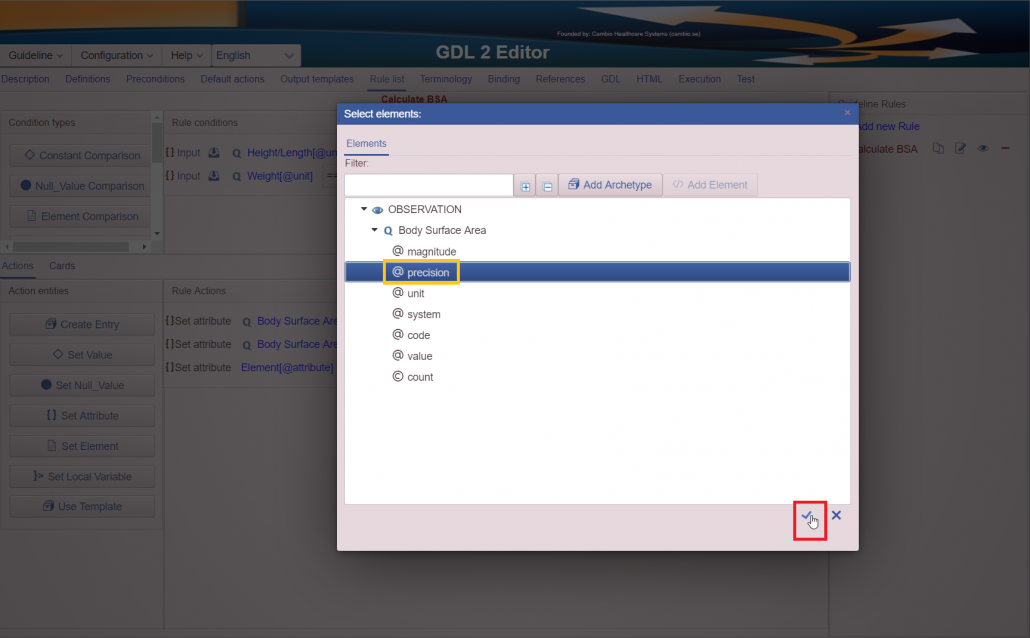
Task: Click the red minus icon to remove rule
Action: (1005, 149)
